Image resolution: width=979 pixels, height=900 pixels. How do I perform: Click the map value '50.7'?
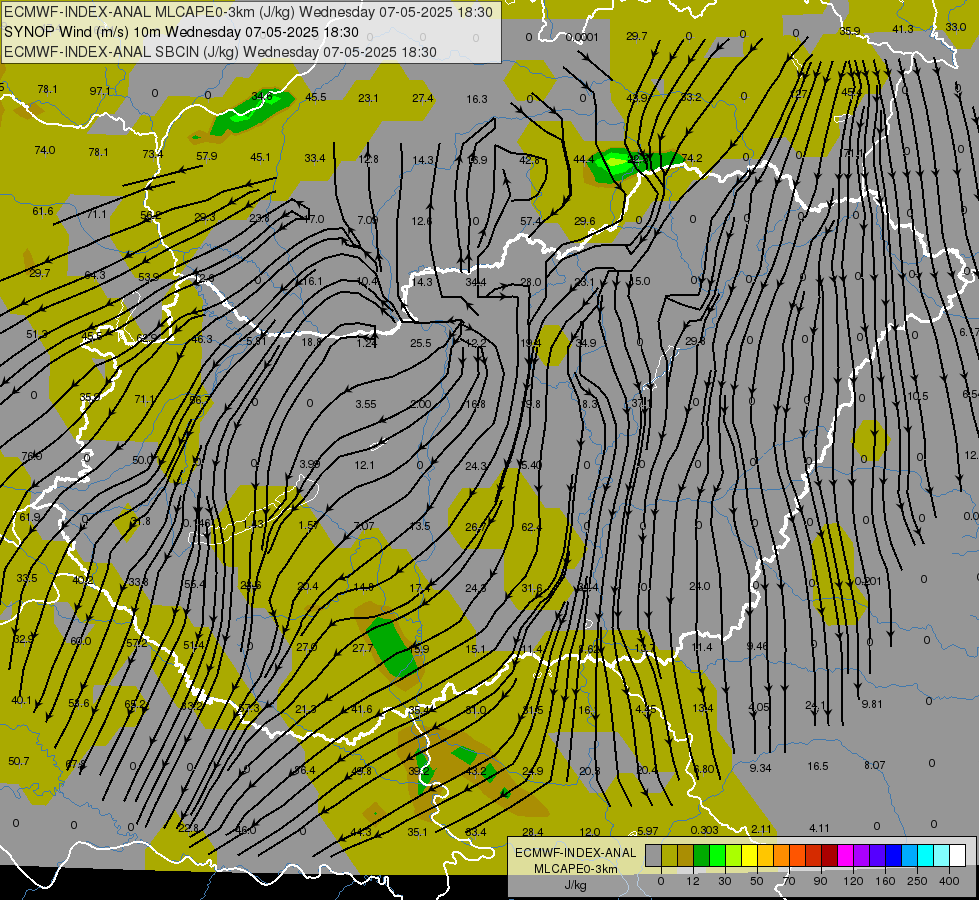[19, 761]
